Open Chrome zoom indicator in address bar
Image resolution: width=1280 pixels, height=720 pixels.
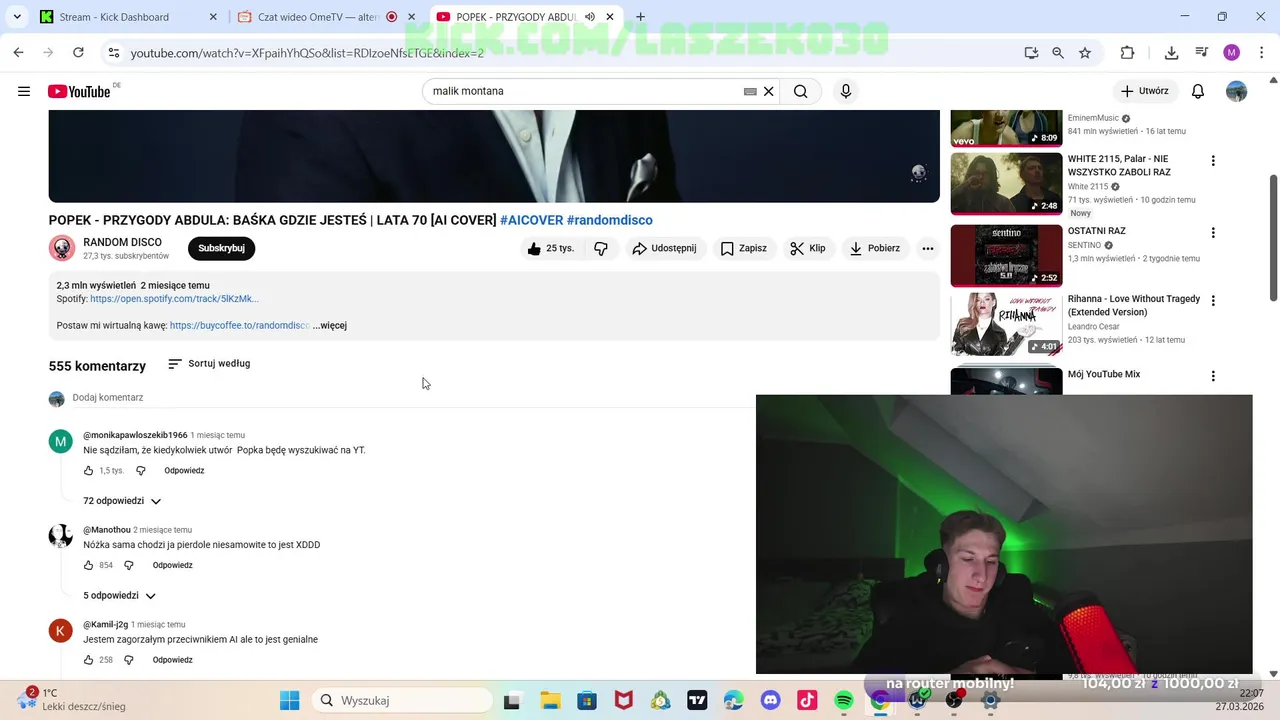[x=1058, y=53]
